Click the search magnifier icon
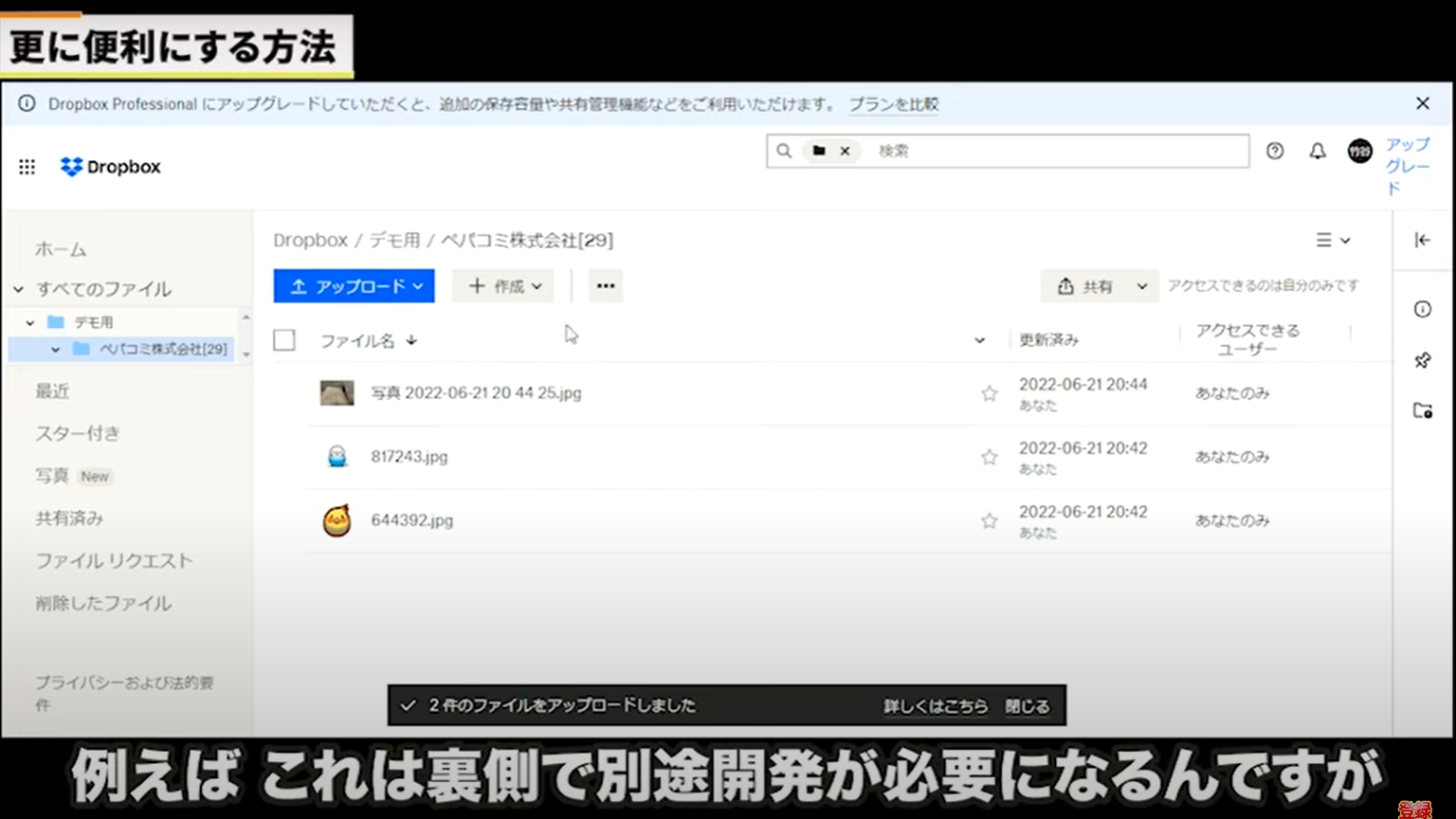 tap(784, 151)
